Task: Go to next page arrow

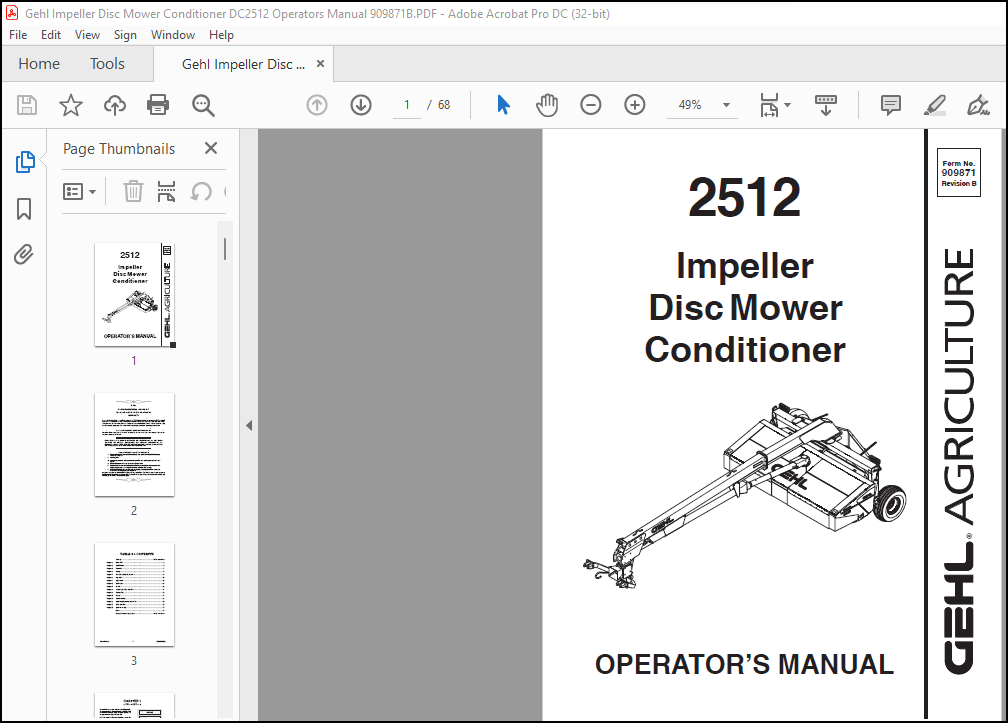Action: (x=361, y=105)
